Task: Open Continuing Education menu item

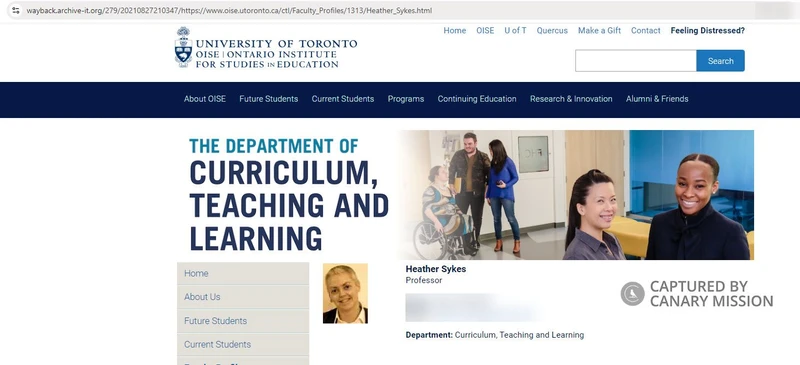Action: (x=477, y=99)
